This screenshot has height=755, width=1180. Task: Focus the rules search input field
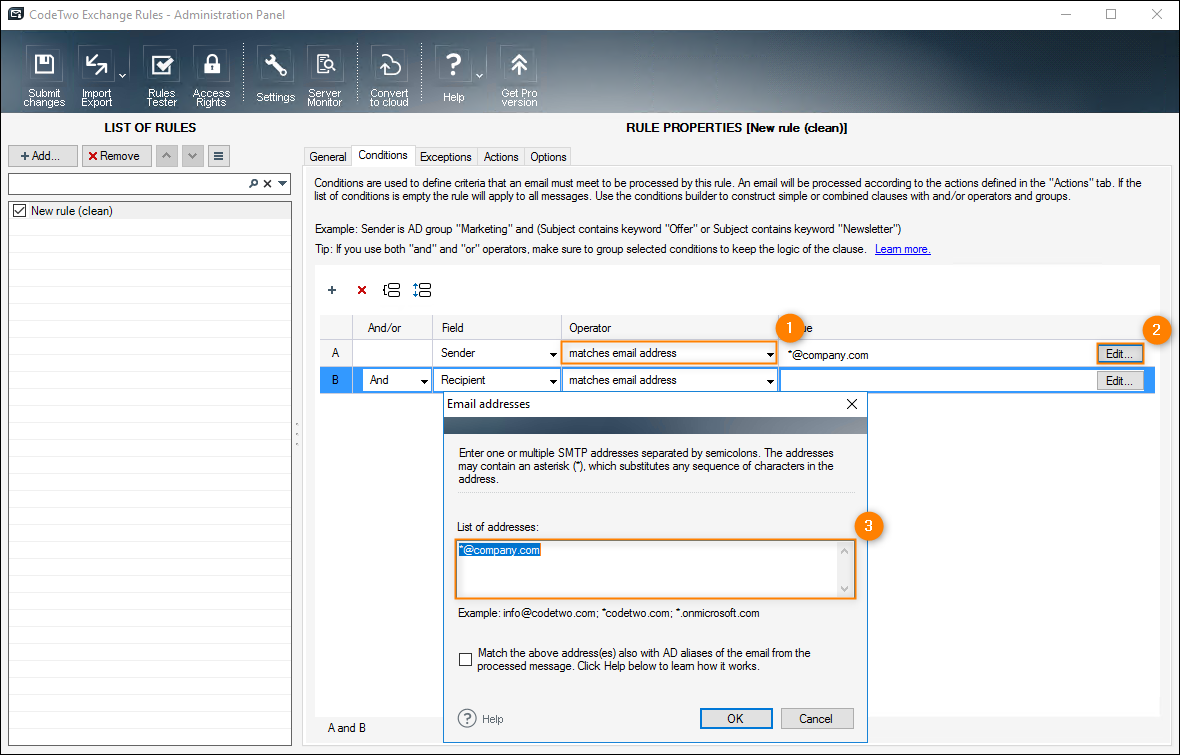(128, 184)
